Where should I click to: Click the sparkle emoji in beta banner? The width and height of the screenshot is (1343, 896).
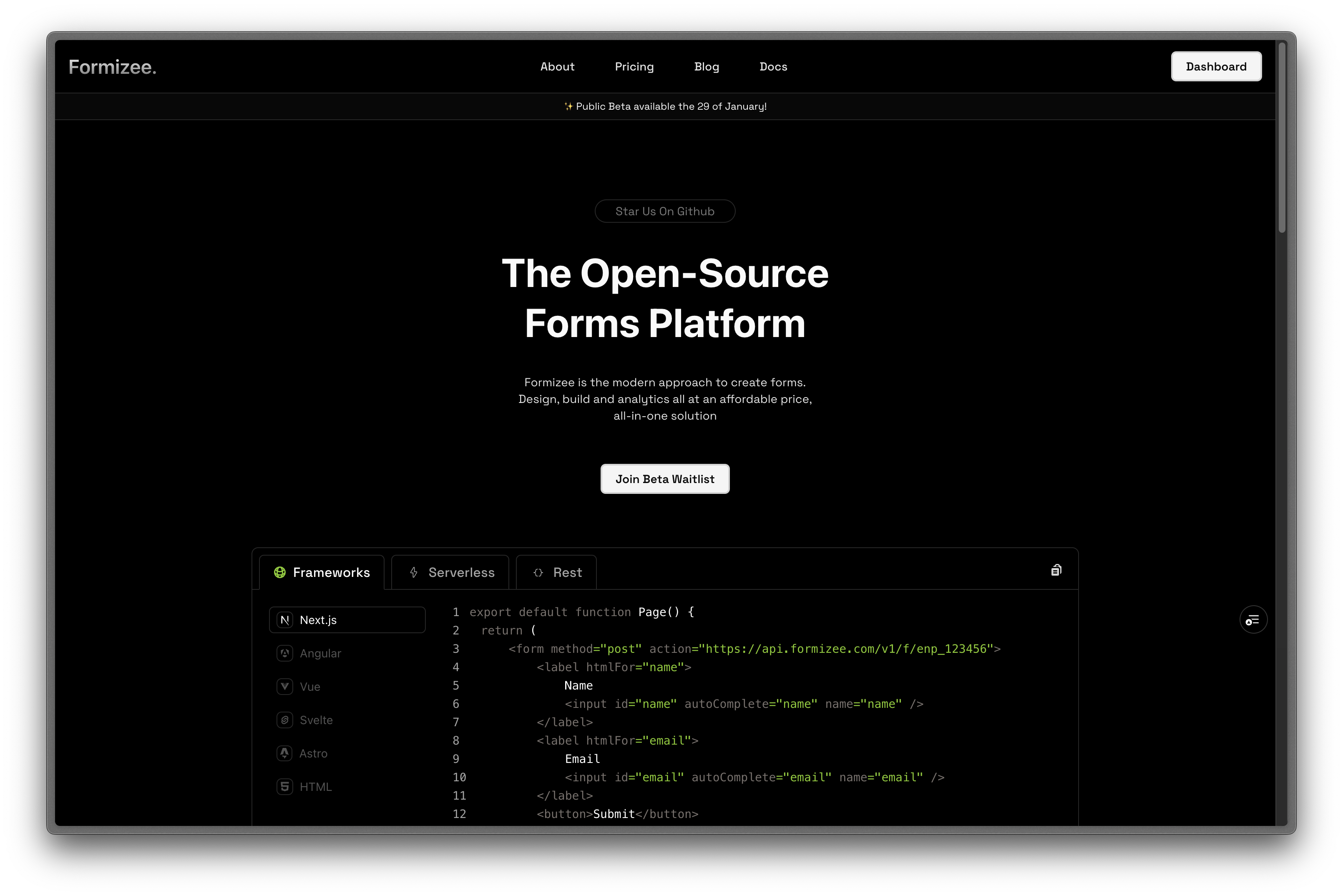tap(568, 106)
